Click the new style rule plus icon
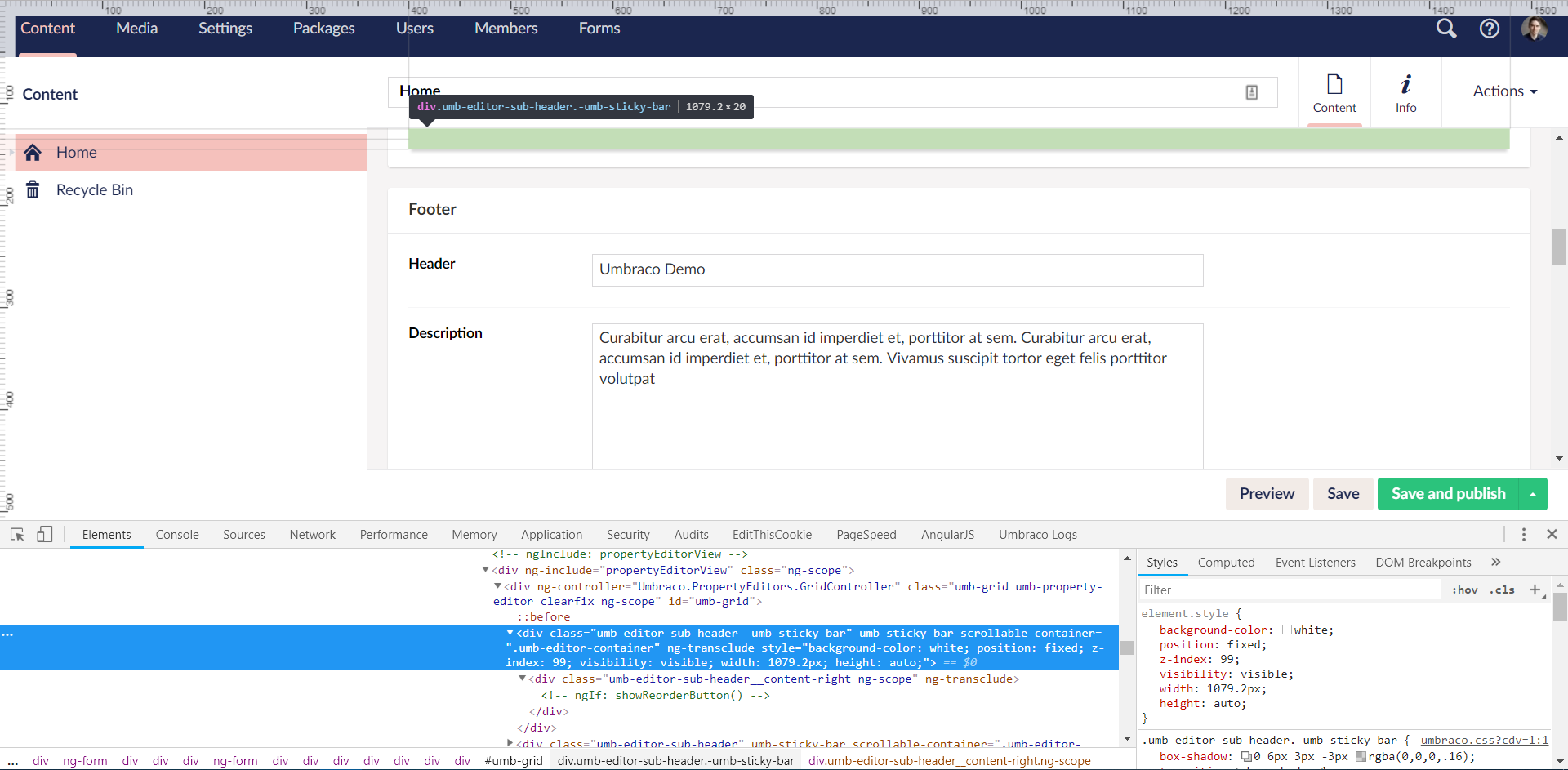1568x770 pixels. pos(1536,590)
